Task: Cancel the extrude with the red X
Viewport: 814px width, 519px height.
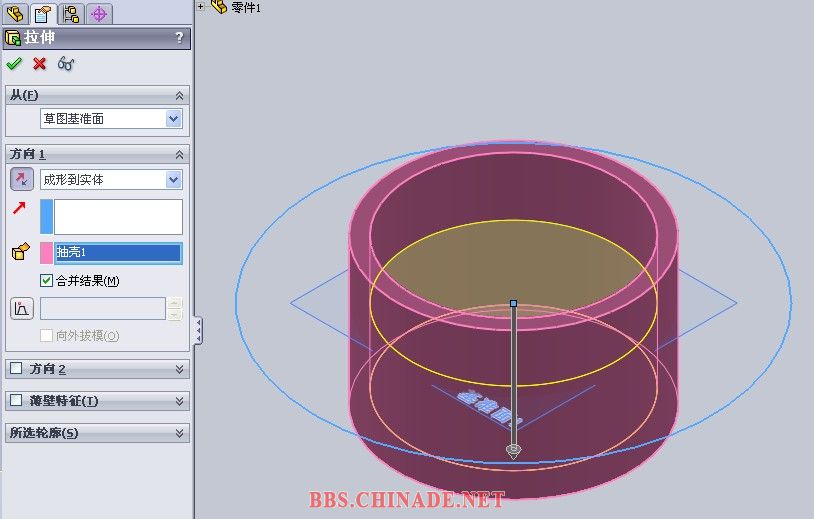Action: click(x=39, y=64)
